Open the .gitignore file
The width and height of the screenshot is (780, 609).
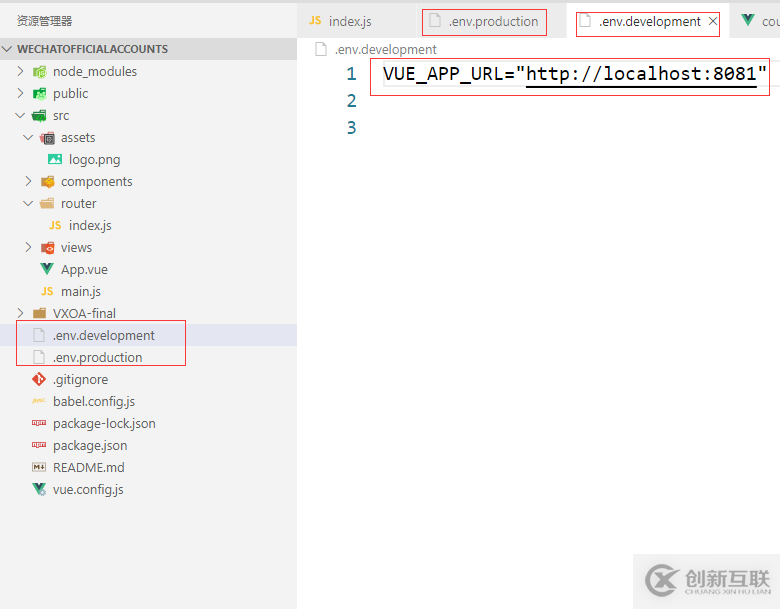(80, 379)
